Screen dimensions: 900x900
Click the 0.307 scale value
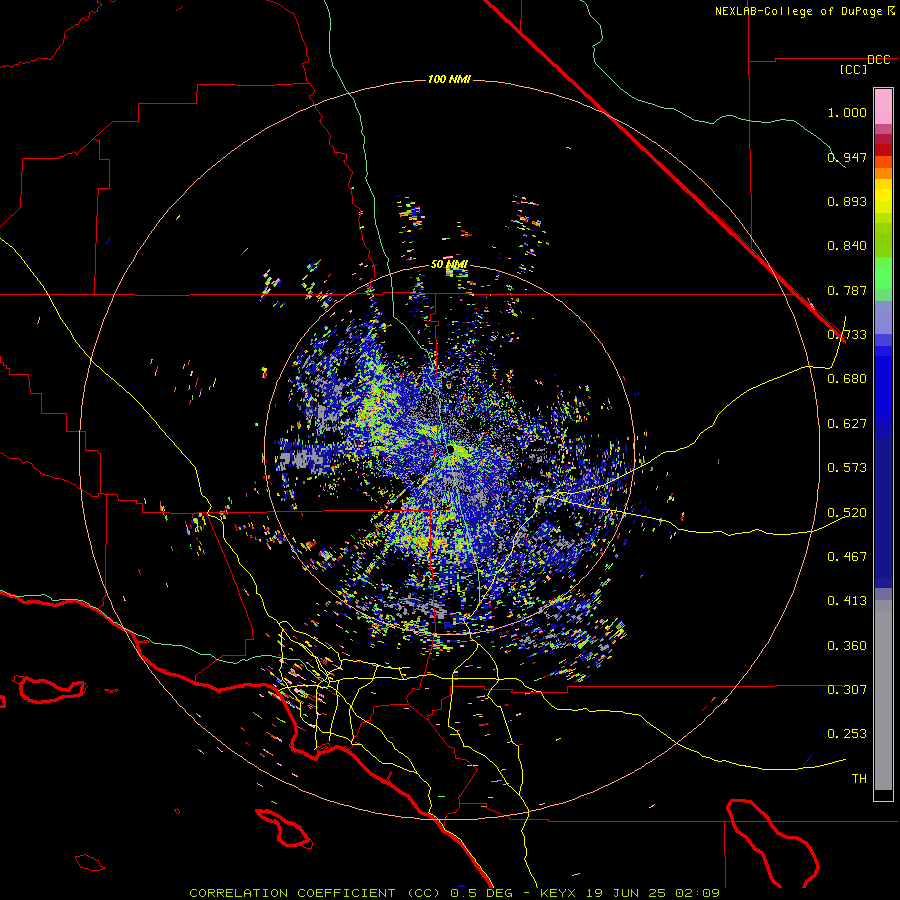pos(847,689)
